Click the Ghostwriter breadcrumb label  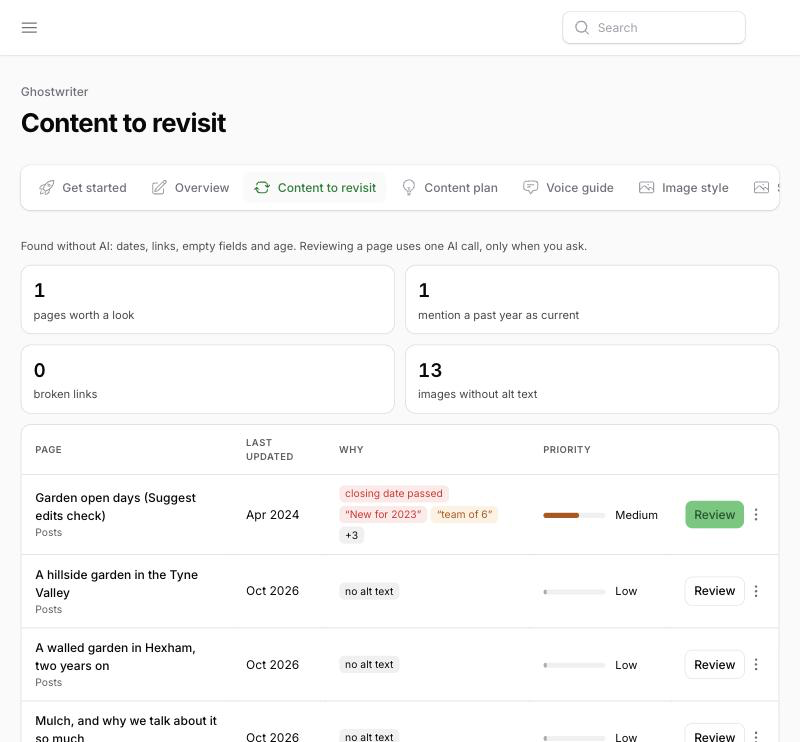[x=55, y=92]
